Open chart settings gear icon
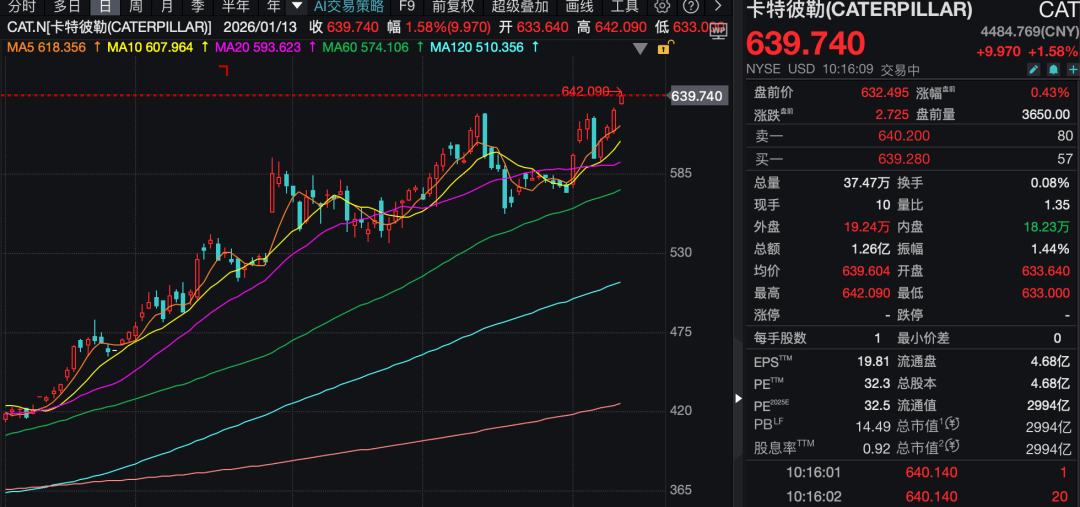Screen dimensions: 1080x507 (x=662, y=5)
